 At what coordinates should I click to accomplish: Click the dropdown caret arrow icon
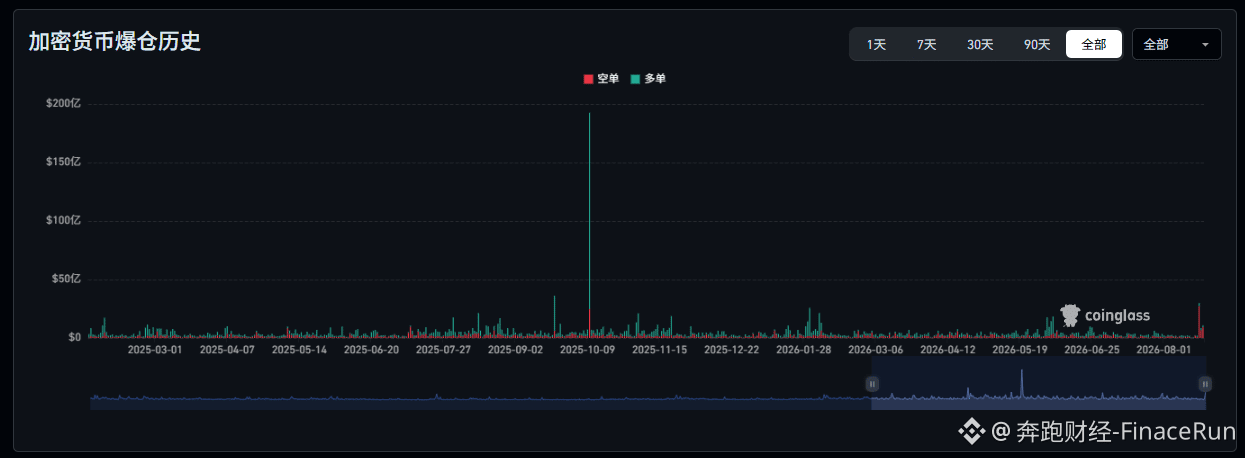point(1205,45)
